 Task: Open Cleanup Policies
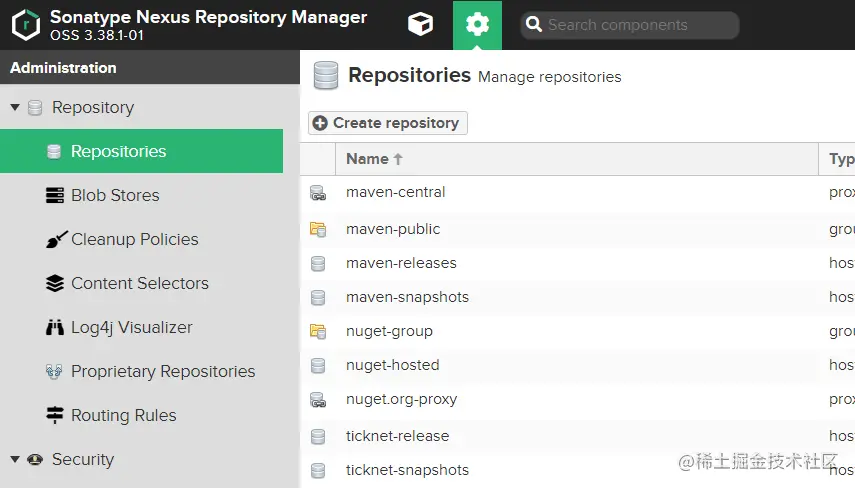coord(135,239)
